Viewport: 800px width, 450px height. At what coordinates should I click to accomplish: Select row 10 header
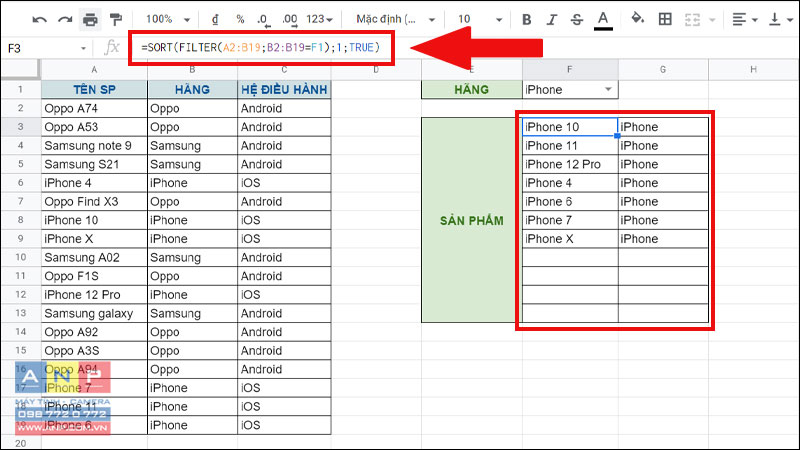point(20,257)
